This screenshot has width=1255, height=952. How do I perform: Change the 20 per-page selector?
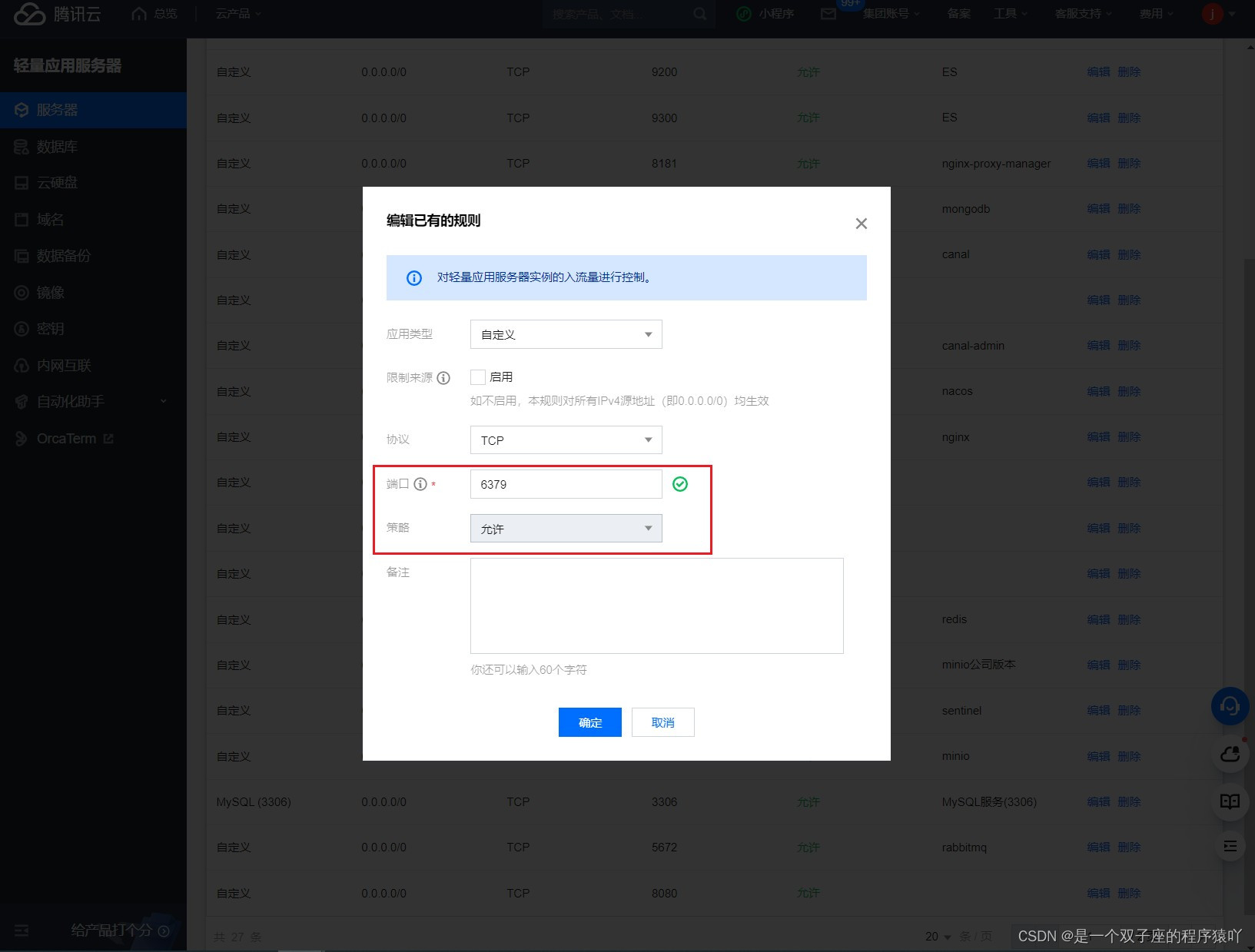(938, 937)
